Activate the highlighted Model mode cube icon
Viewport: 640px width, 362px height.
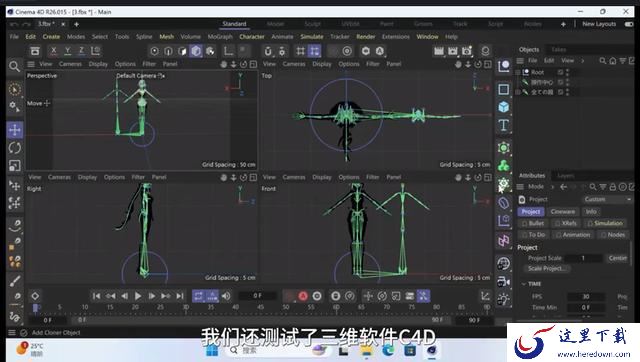click(196, 51)
